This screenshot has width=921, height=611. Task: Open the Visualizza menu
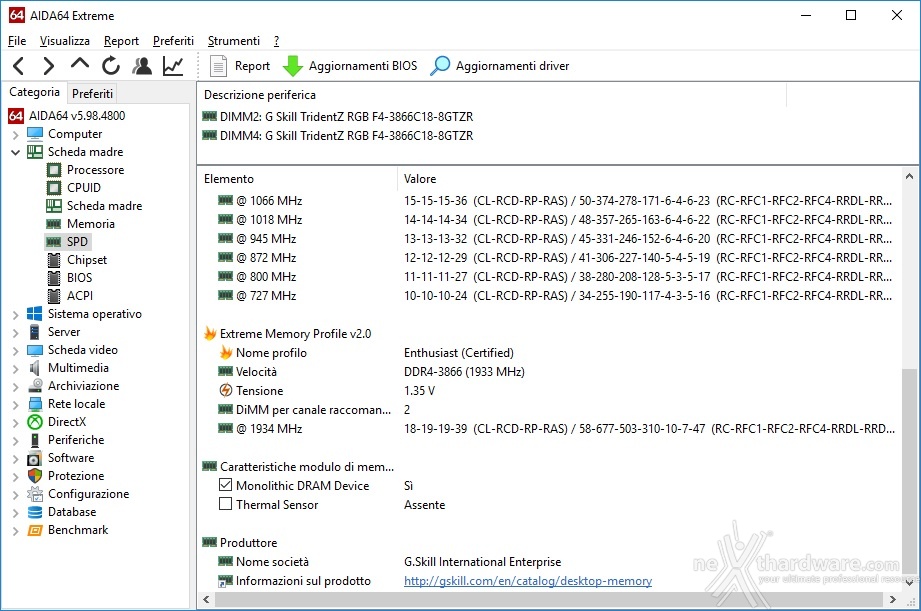pos(65,41)
